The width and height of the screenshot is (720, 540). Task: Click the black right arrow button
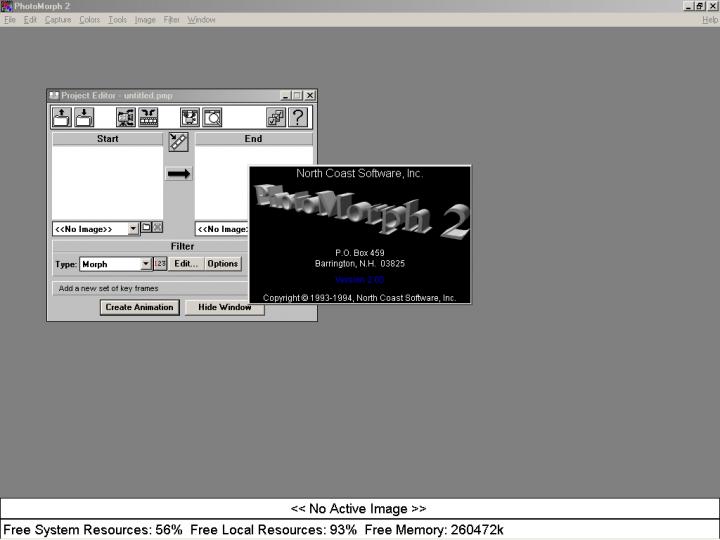pyautogui.click(x=178, y=174)
